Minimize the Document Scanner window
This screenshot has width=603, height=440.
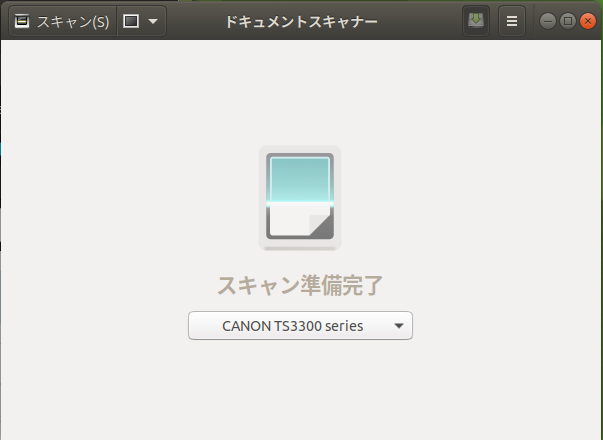point(548,21)
